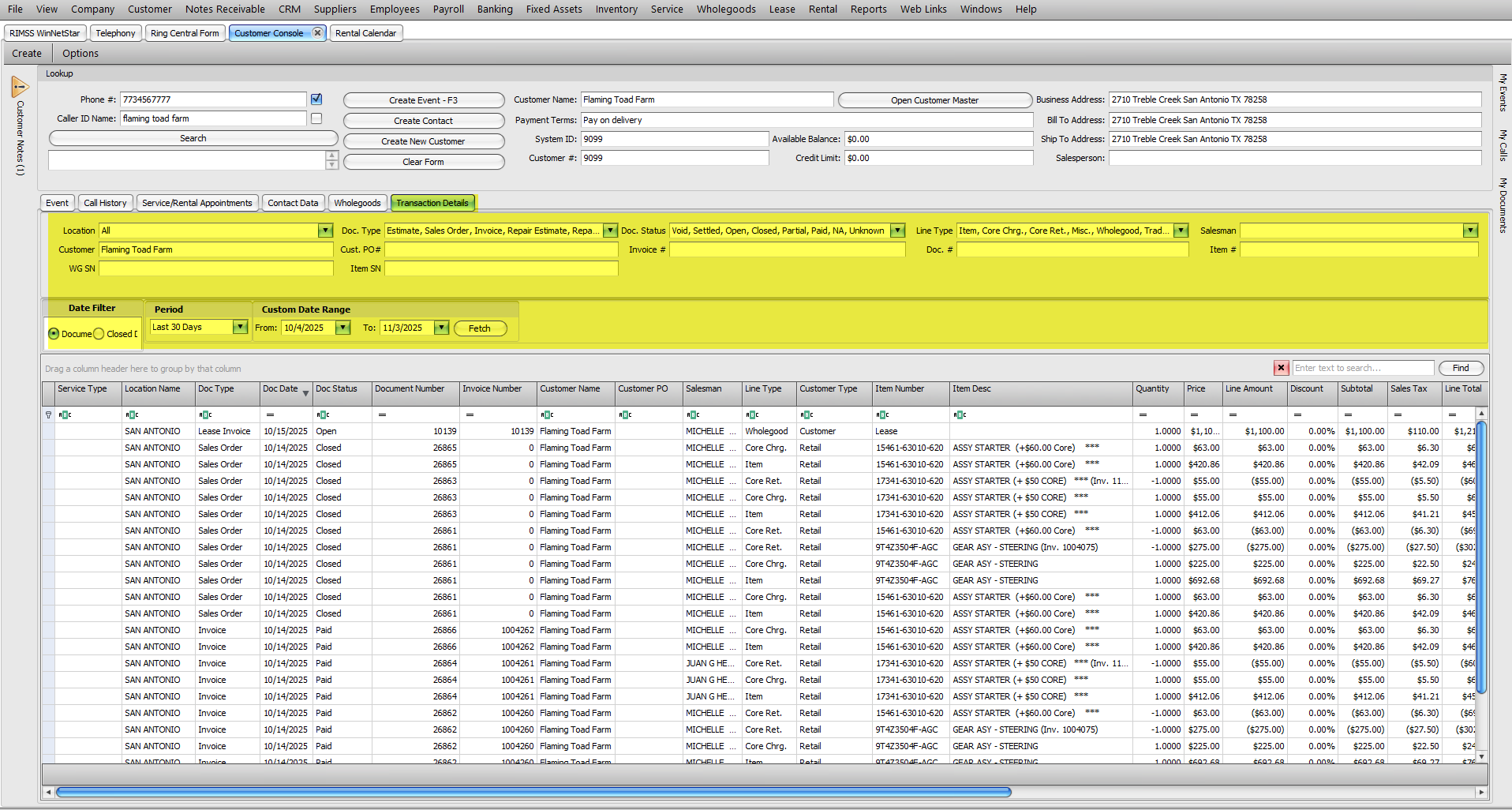Viewport: 1512px width, 810px height.
Task: Select the Closed date filter radio button
Action: pos(99,334)
